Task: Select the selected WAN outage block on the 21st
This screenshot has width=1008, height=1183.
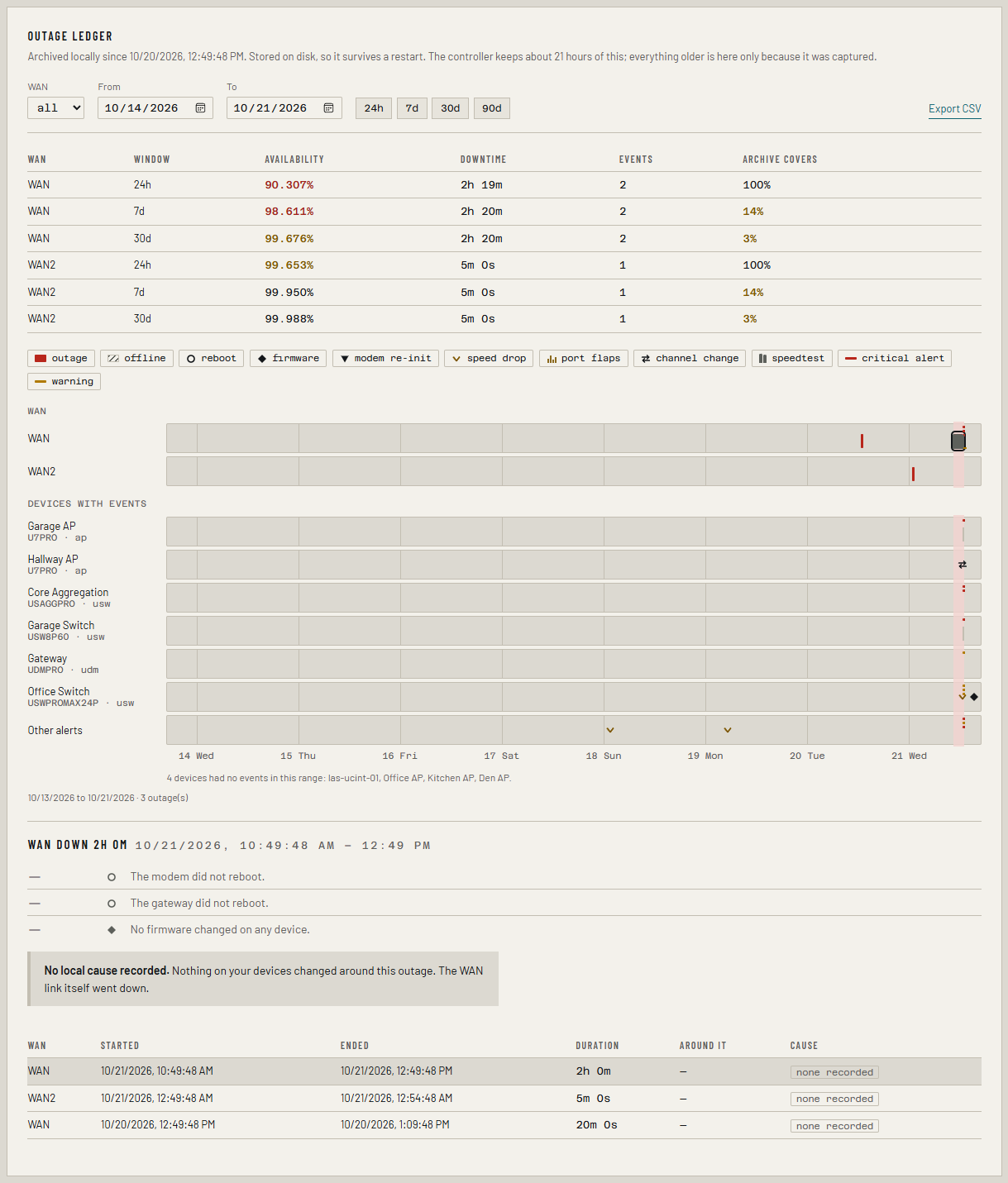Action: pyautogui.click(x=958, y=441)
